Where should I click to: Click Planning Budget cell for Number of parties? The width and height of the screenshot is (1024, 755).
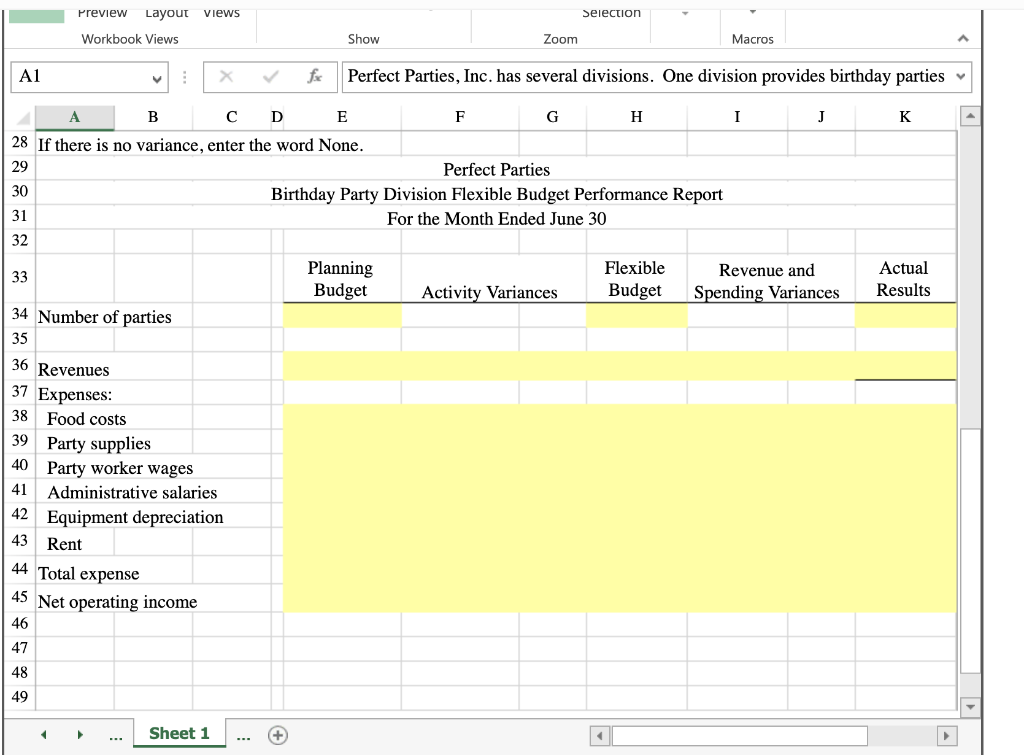(x=342, y=315)
